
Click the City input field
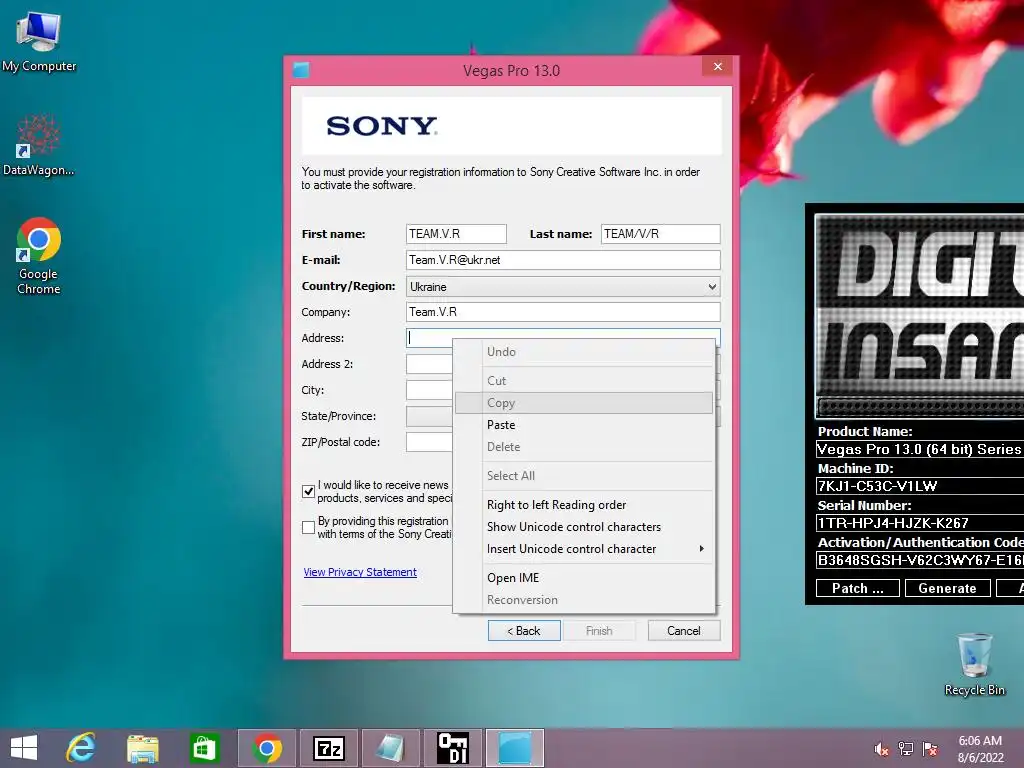click(429, 390)
